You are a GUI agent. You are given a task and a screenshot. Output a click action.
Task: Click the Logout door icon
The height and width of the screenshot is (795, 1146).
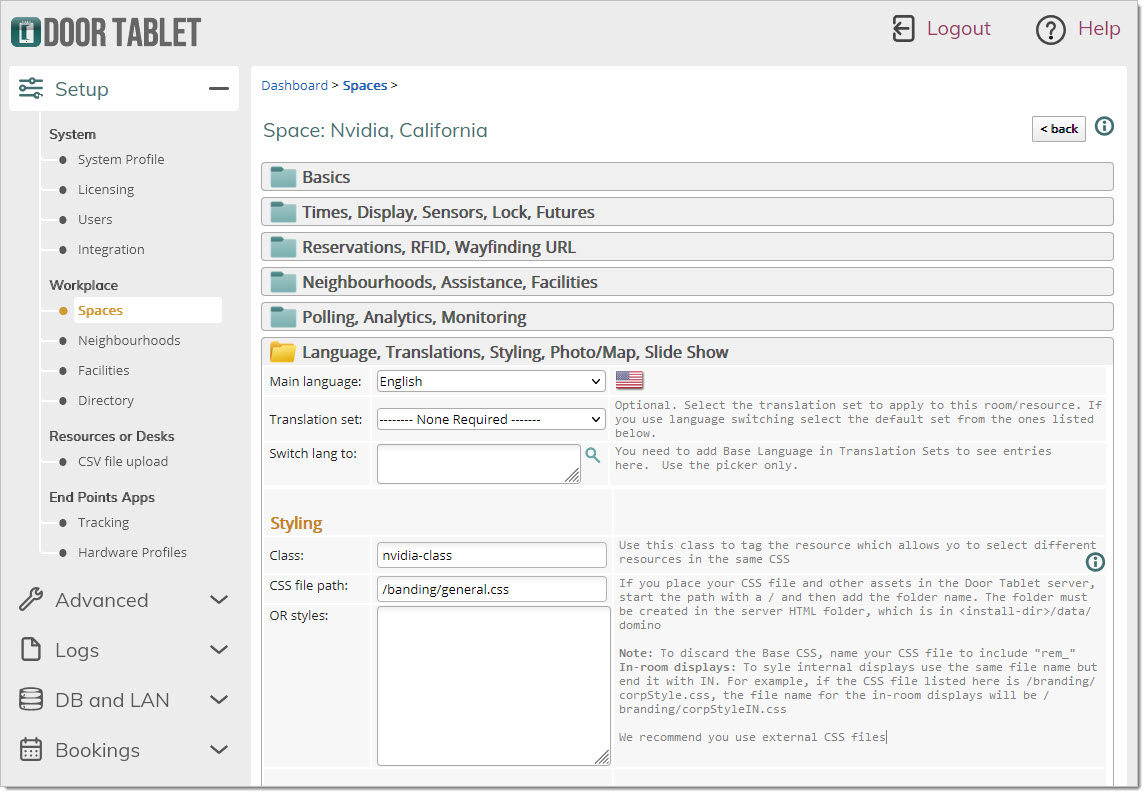click(x=903, y=29)
